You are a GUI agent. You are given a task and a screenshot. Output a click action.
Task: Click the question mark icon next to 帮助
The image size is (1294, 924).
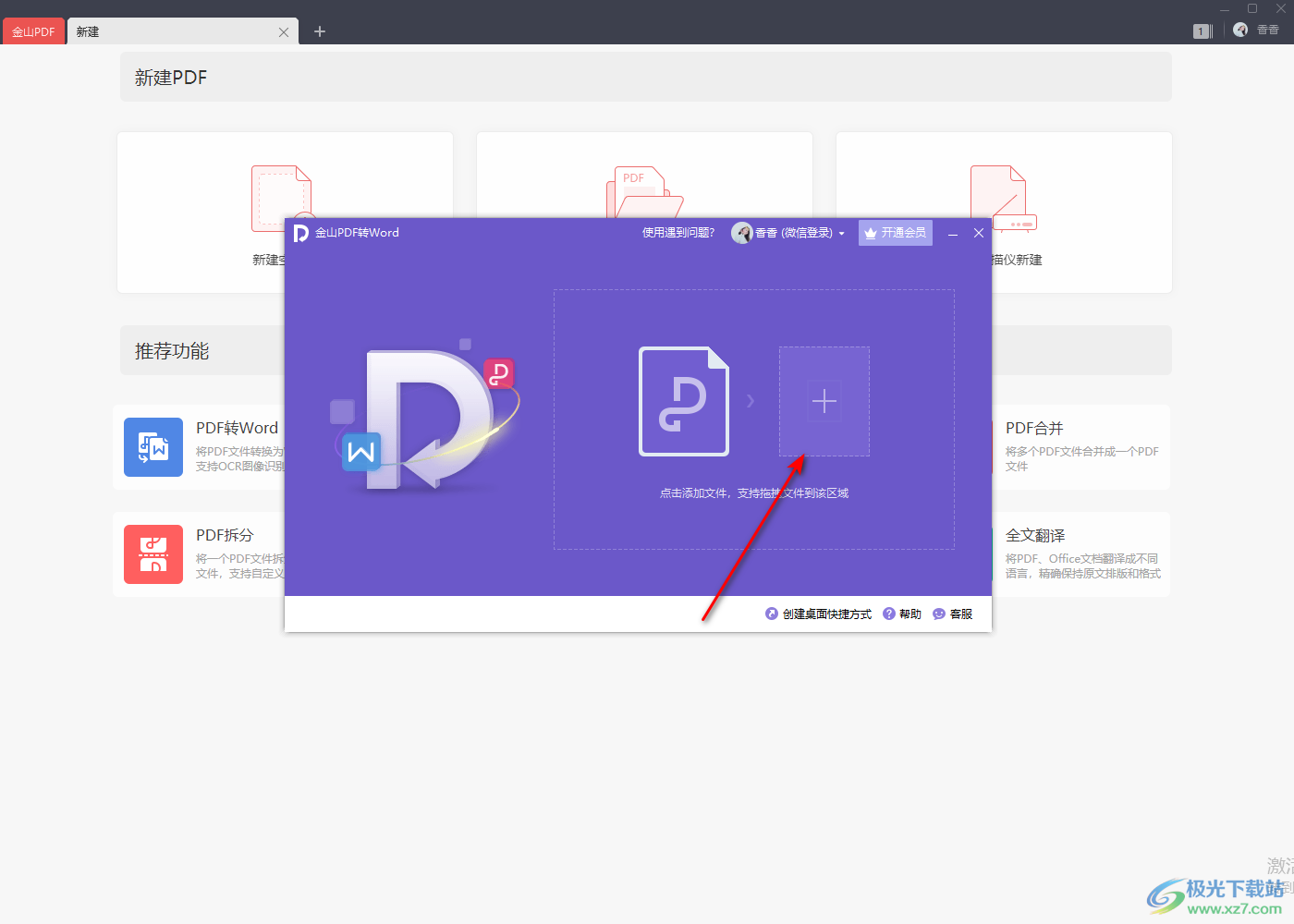tap(889, 614)
